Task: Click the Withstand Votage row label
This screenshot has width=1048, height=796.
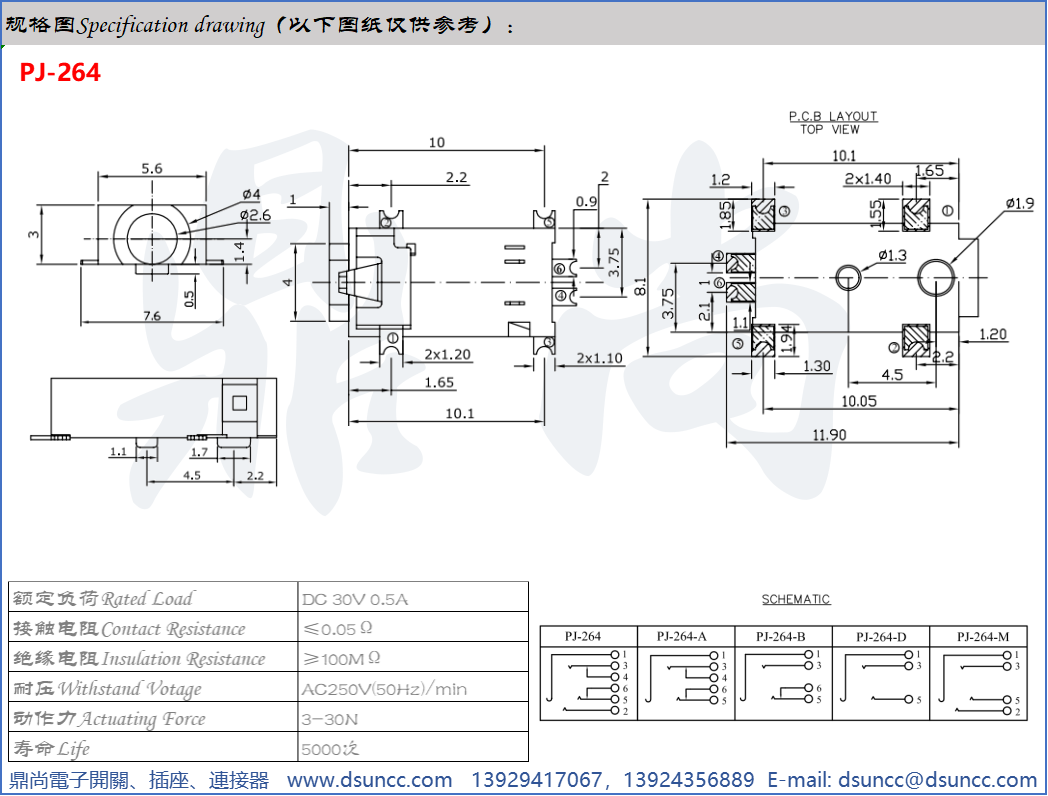Action: pyautogui.click(x=106, y=689)
